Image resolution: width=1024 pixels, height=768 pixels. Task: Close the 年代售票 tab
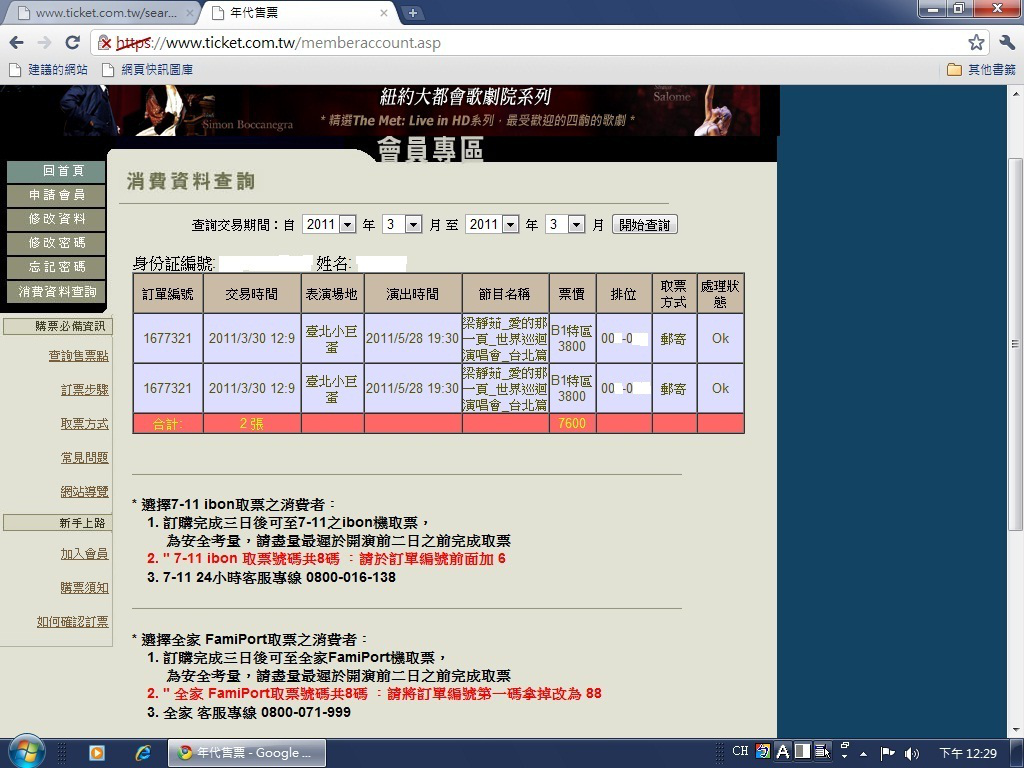(x=384, y=13)
